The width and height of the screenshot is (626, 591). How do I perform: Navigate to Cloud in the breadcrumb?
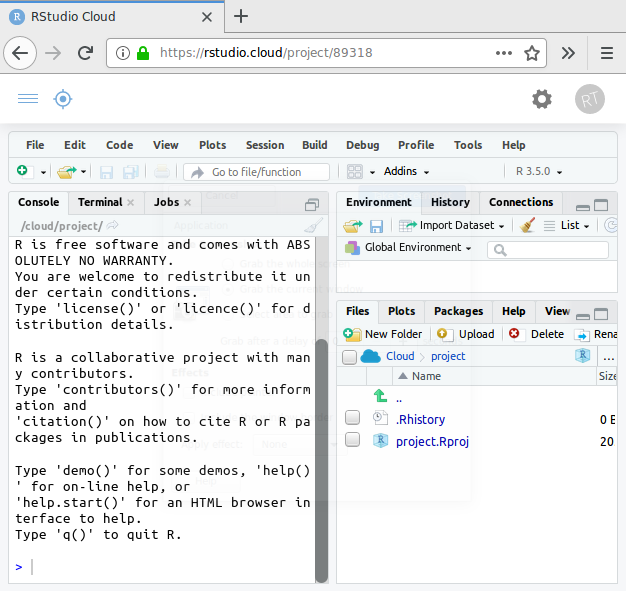point(400,356)
